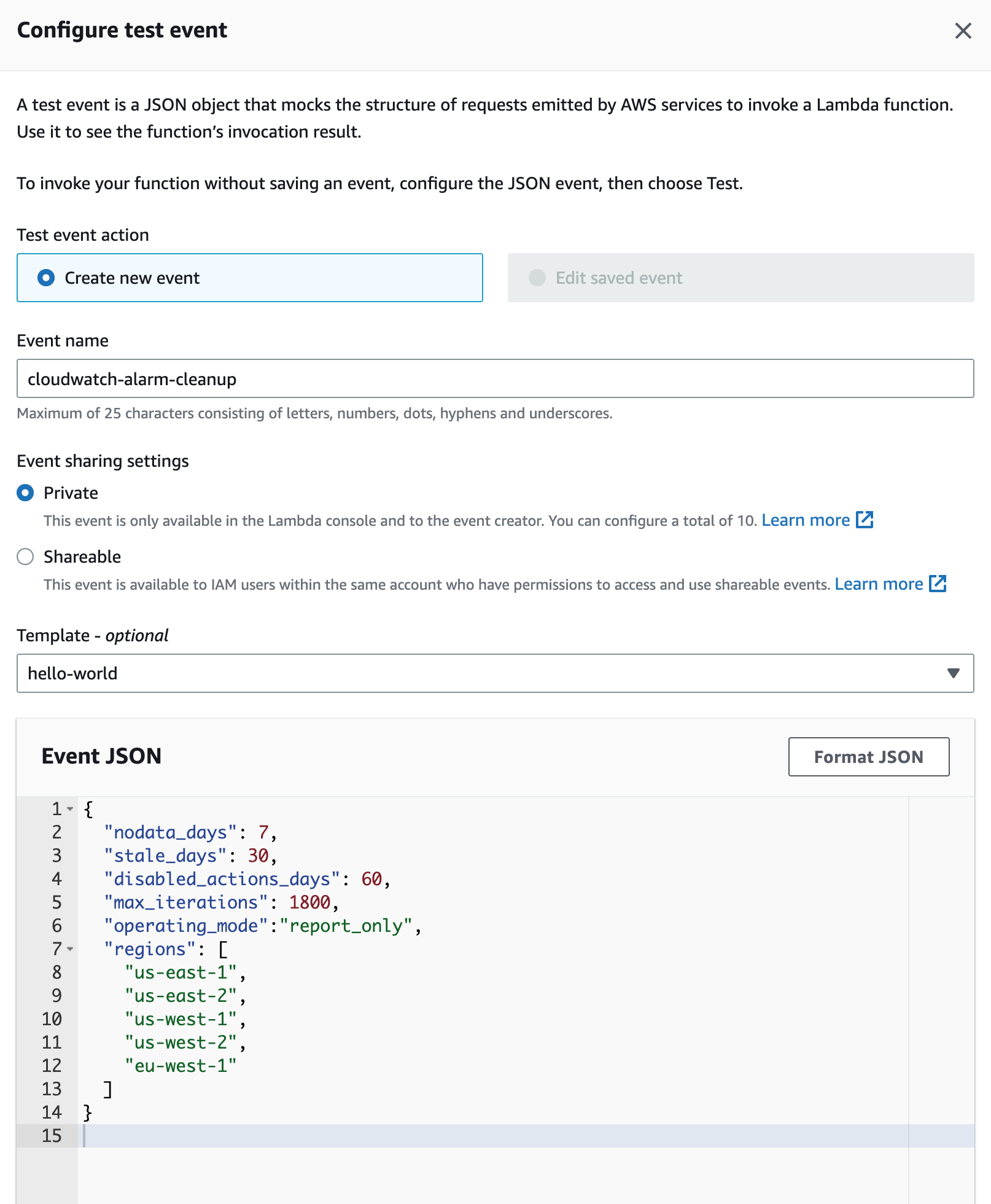
Task: Click the Format JSON button
Action: (868, 756)
